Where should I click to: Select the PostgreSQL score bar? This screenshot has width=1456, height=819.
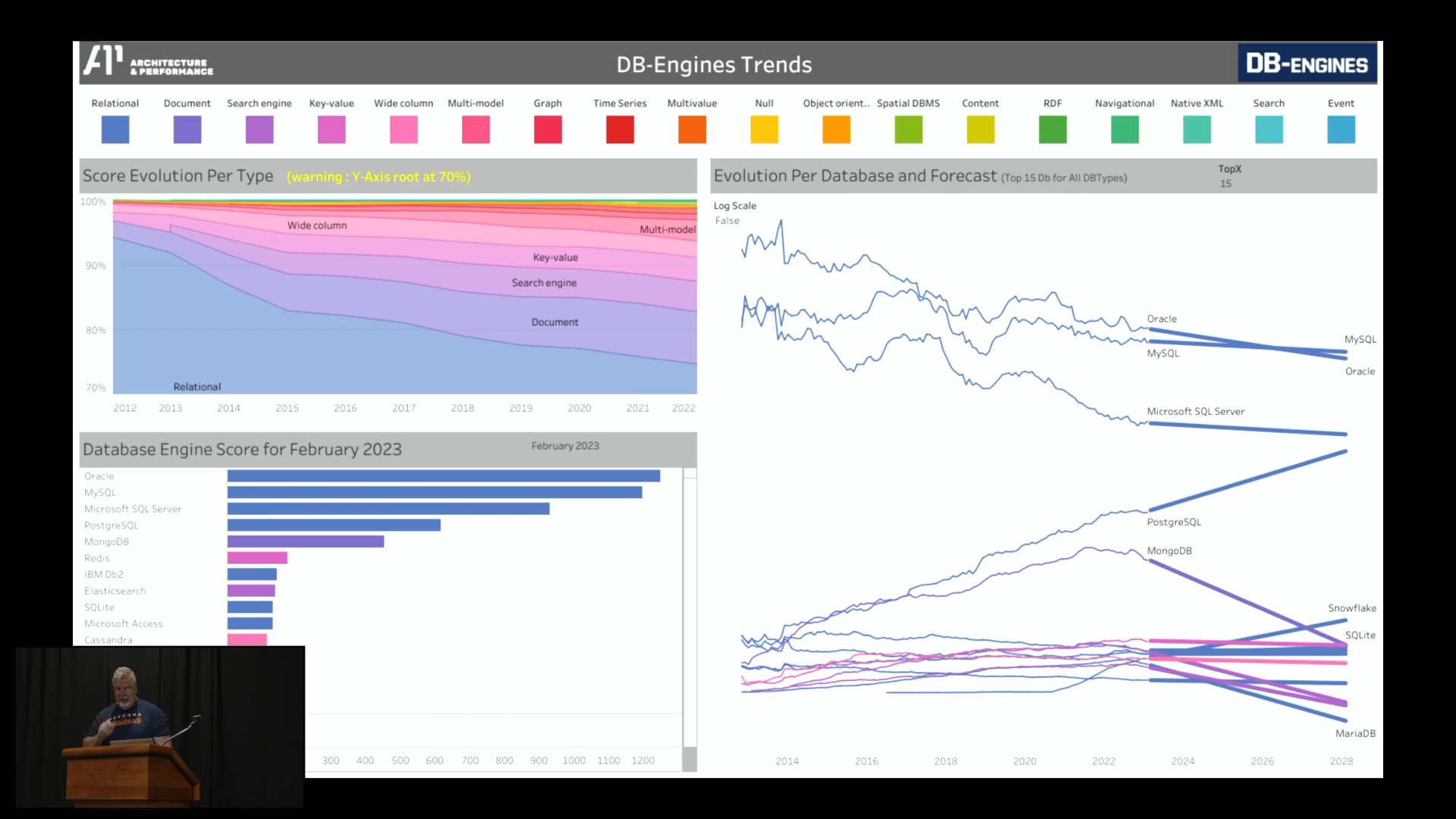click(334, 525)
